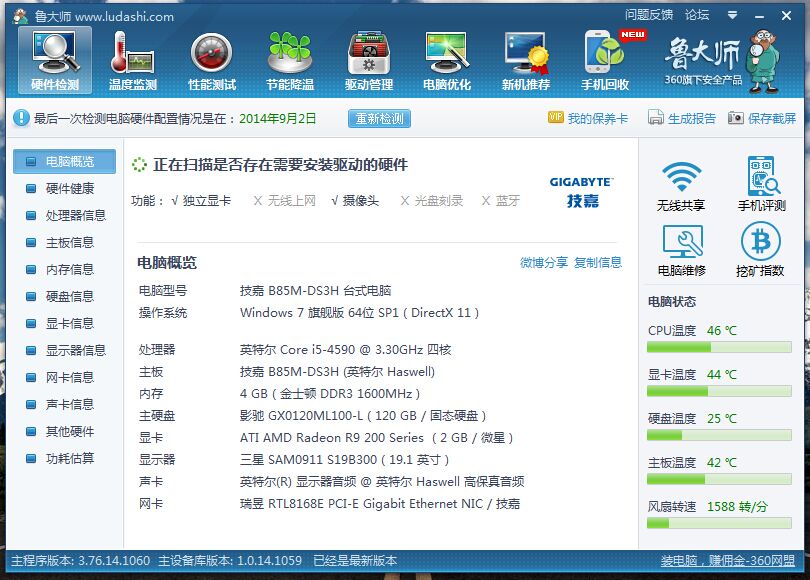The image size is (810, 580).
Task: Click the CPU温度 progress bar
Action: click(x=719, y=348)
